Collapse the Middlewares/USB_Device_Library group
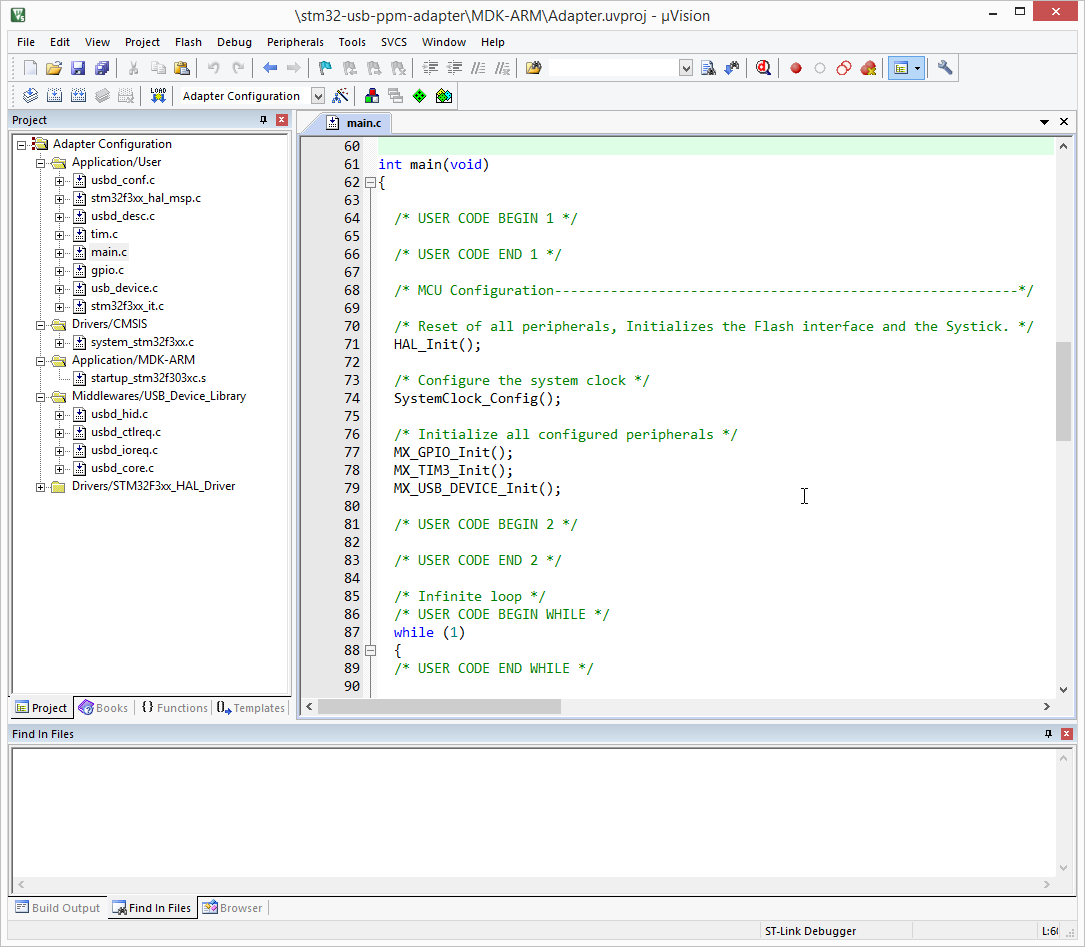 click(41, 397)
